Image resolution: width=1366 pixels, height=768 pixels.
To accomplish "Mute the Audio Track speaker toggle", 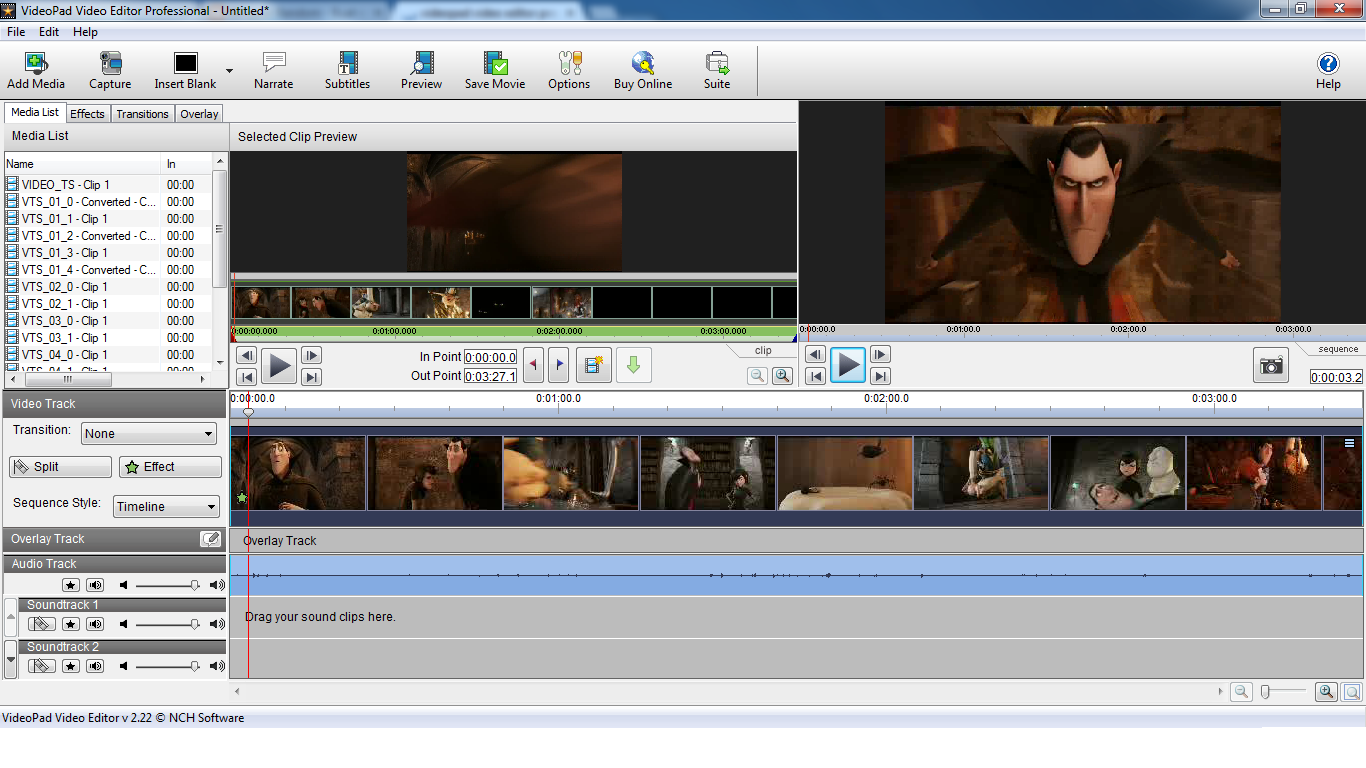I will [x=95, y=585].
